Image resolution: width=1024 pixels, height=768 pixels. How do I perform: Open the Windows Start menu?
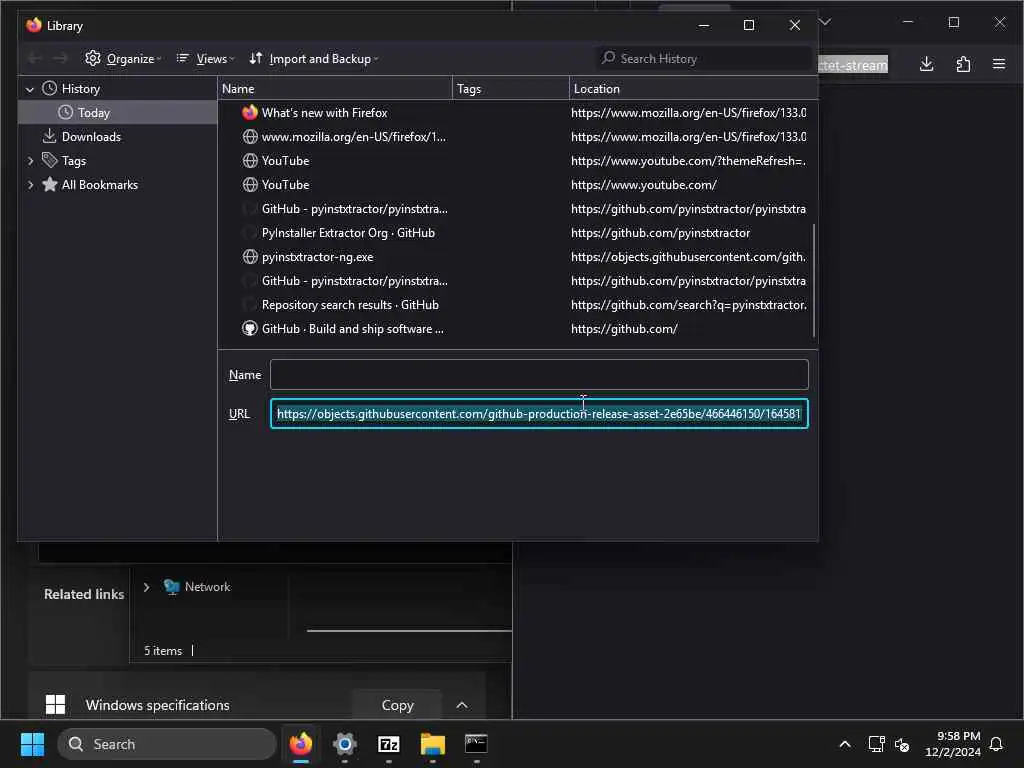(x=32, y=744)
